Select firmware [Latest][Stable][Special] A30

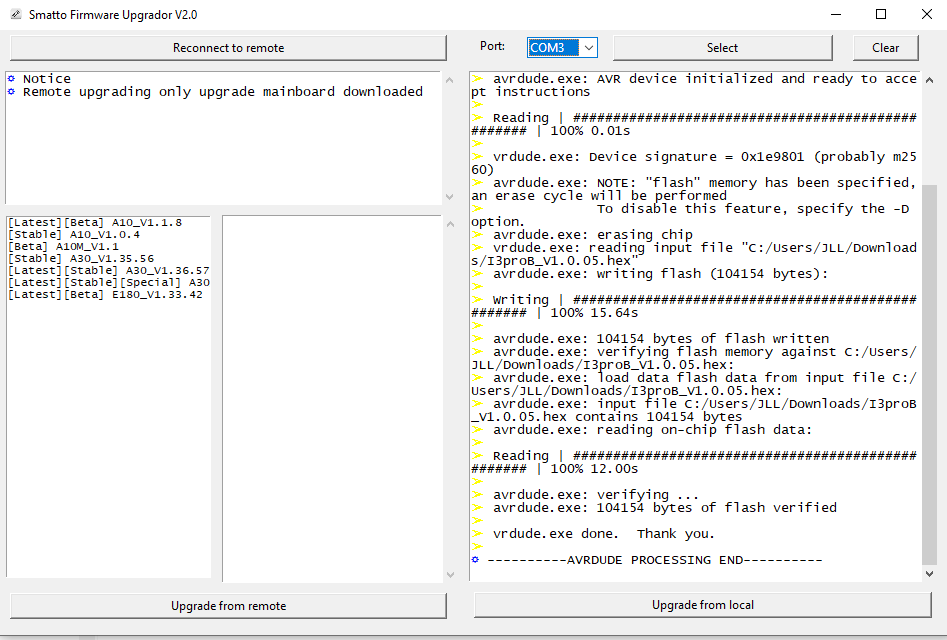[x=109, y=283]
